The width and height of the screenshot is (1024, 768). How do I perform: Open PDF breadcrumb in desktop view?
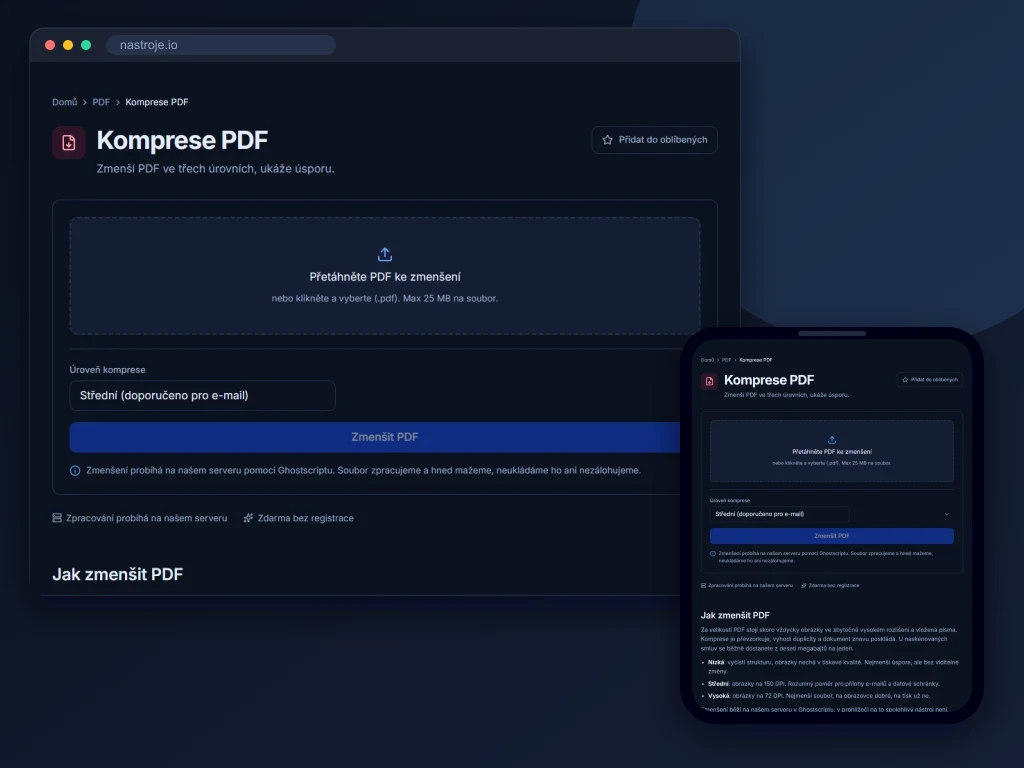click(101, 102)
